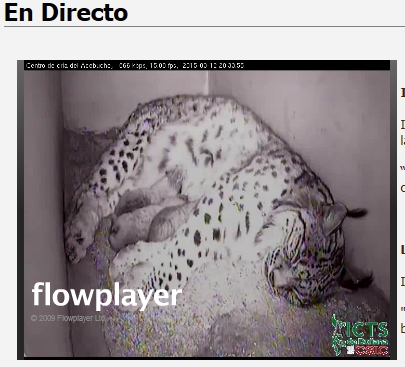405x367 pixels.
Task: Click the Centro de cría del Acebuche caption
Action: coord(69,65)
